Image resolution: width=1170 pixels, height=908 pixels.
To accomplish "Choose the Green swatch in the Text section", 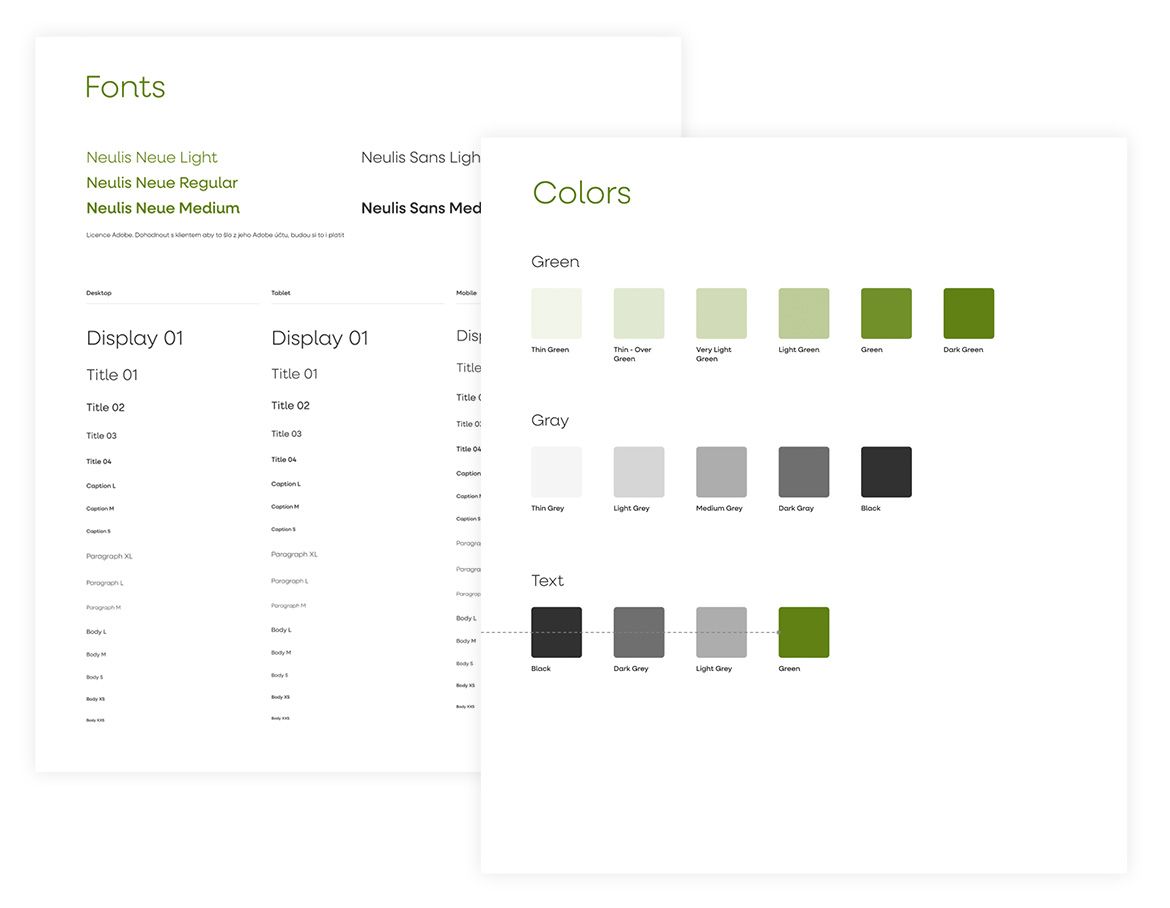I will (x=803, y=632).
